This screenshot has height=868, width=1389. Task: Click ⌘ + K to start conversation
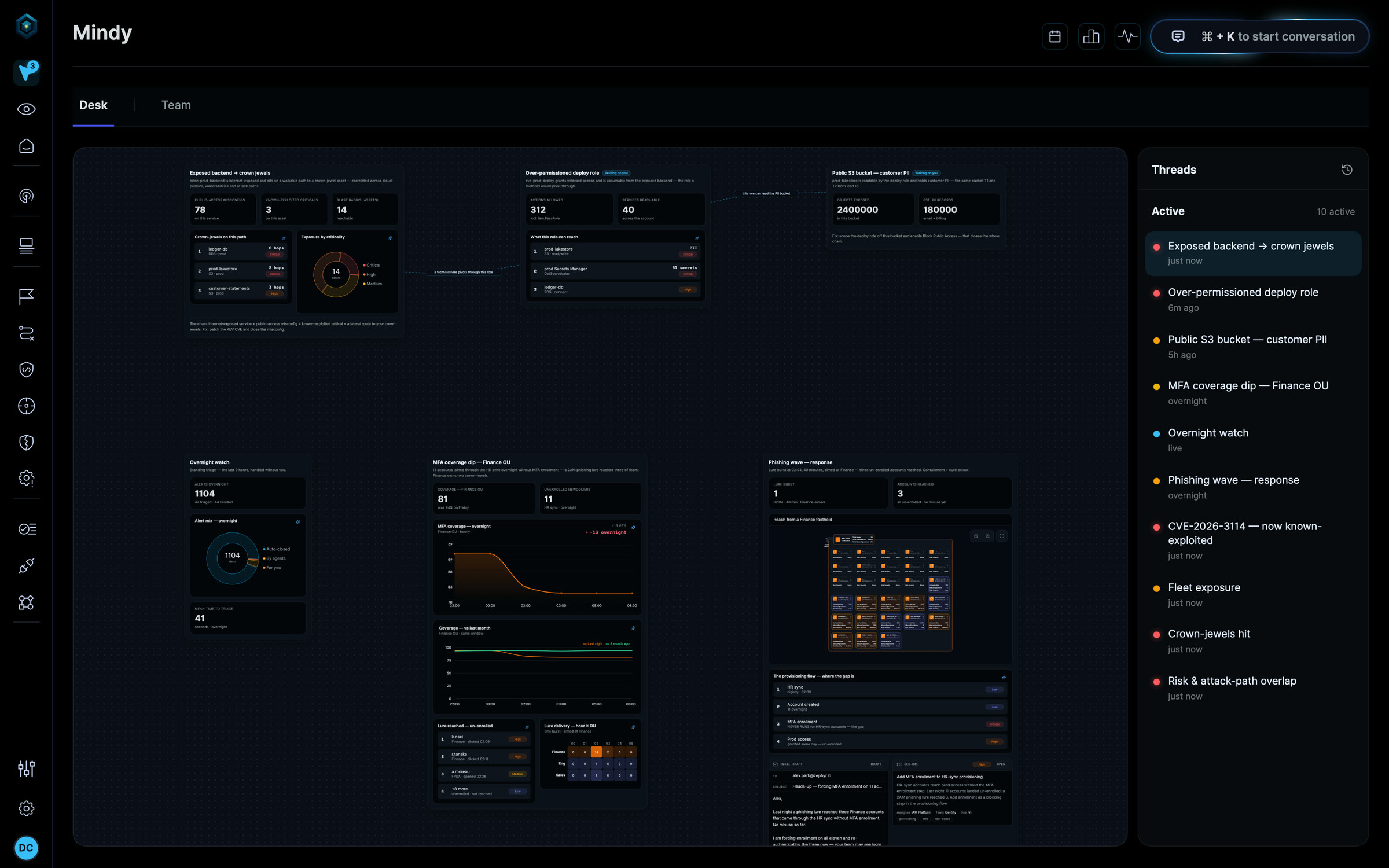[1260, 36]
